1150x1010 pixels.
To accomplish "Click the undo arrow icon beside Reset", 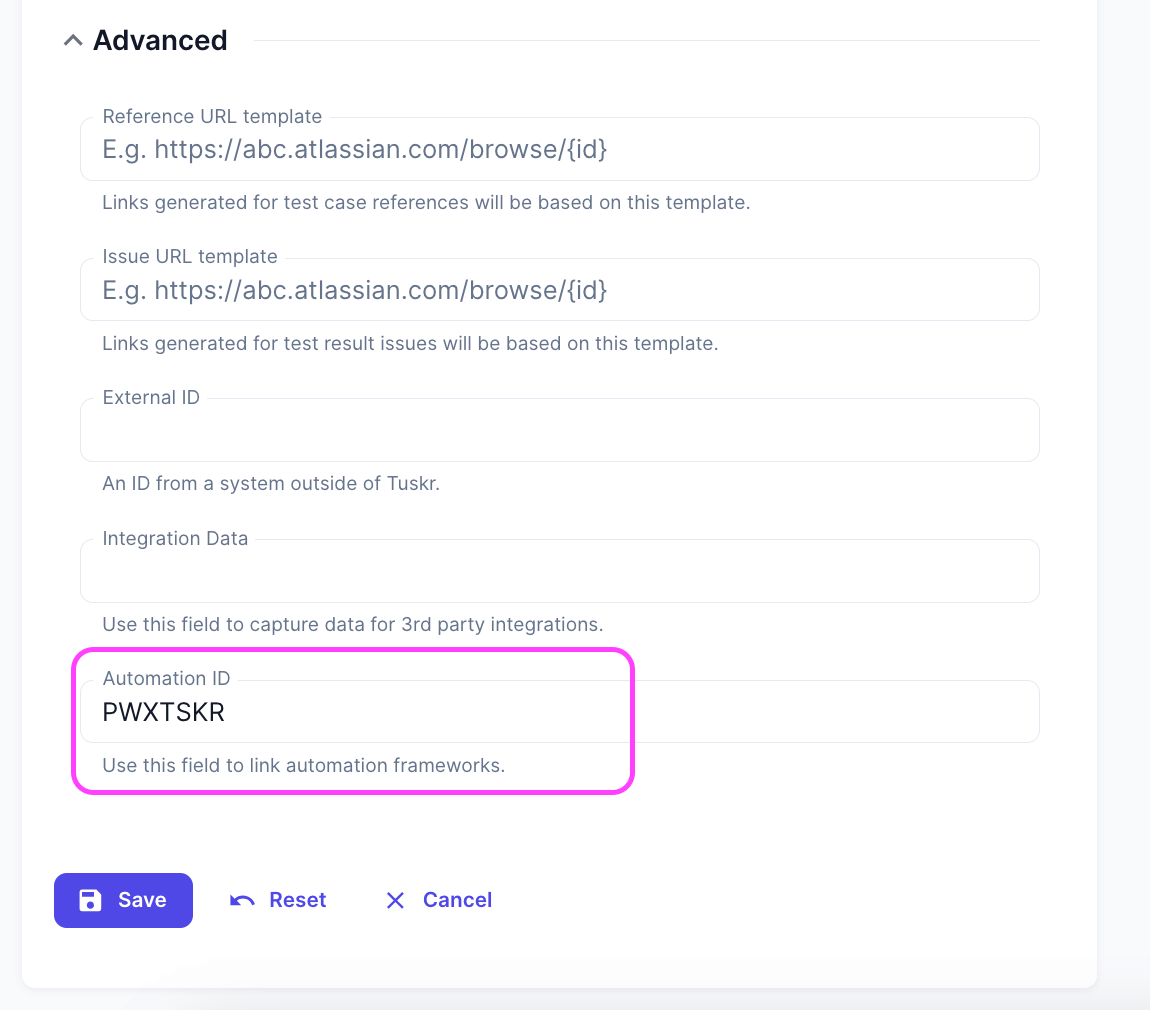I will click(242, 900).
